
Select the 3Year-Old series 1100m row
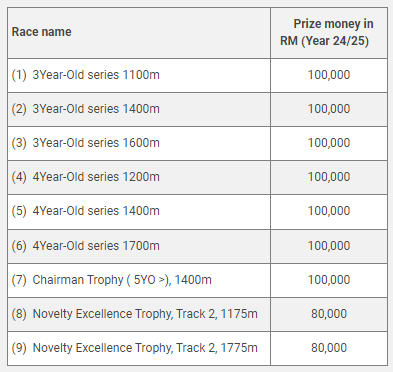197,75
